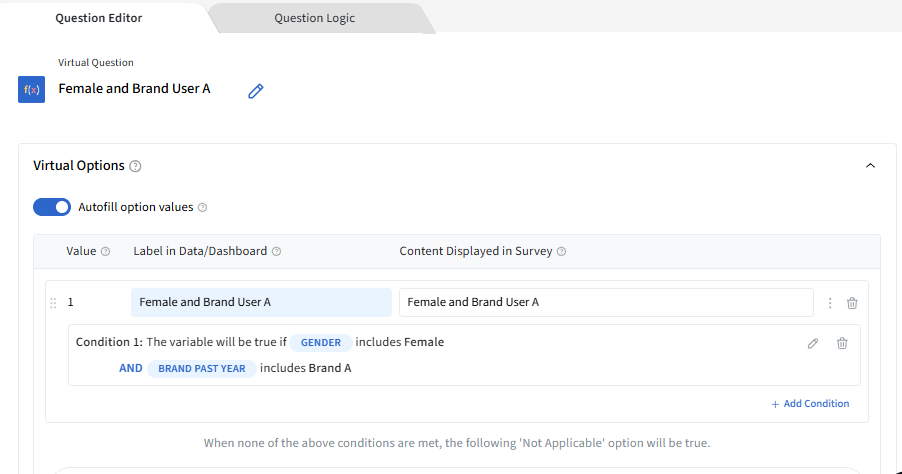Click help icon beside Autofill option values
The image size is (902, 474).
point(202,208)
